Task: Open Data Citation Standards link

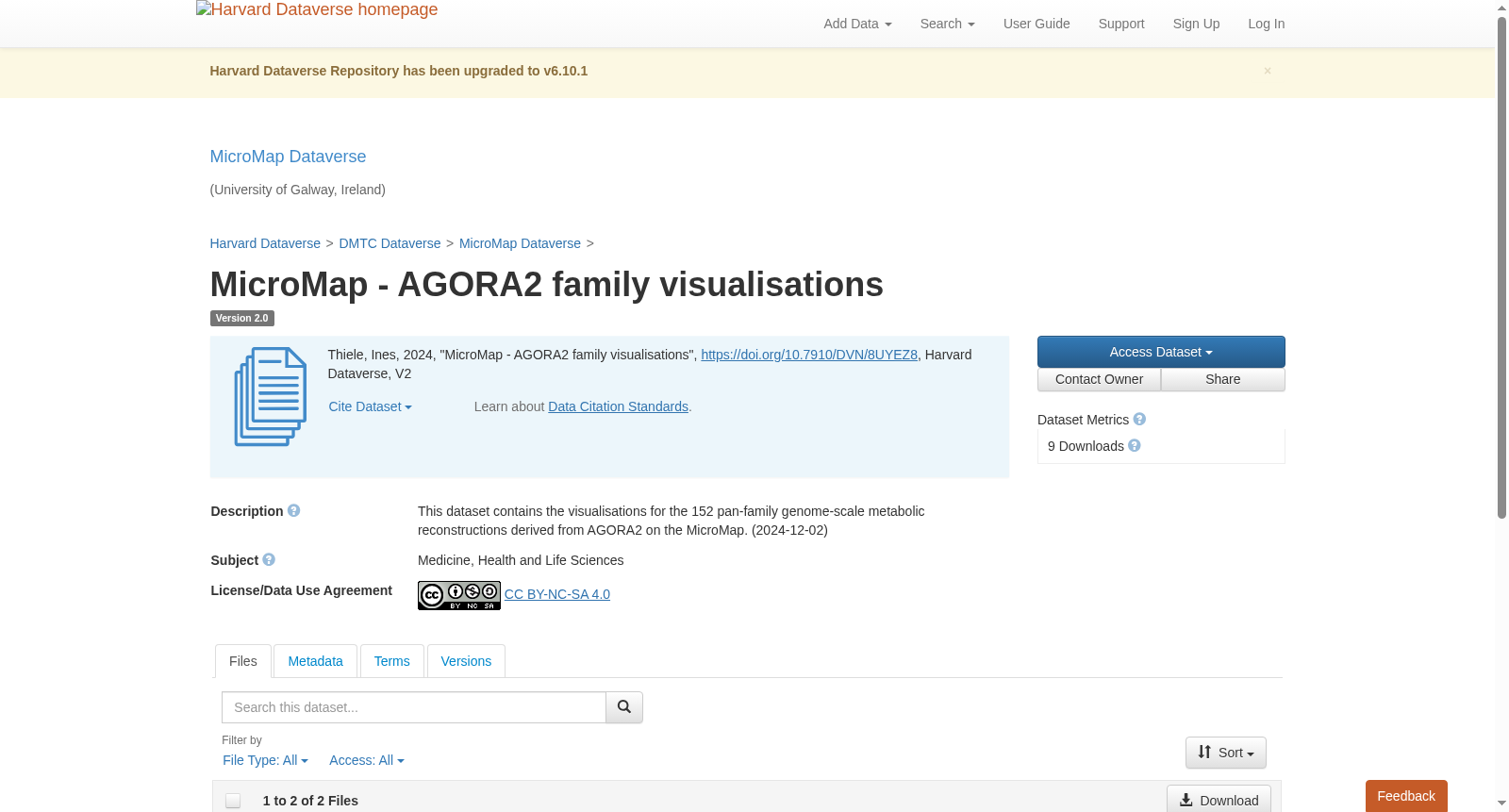Action: (x=618, y=406)
